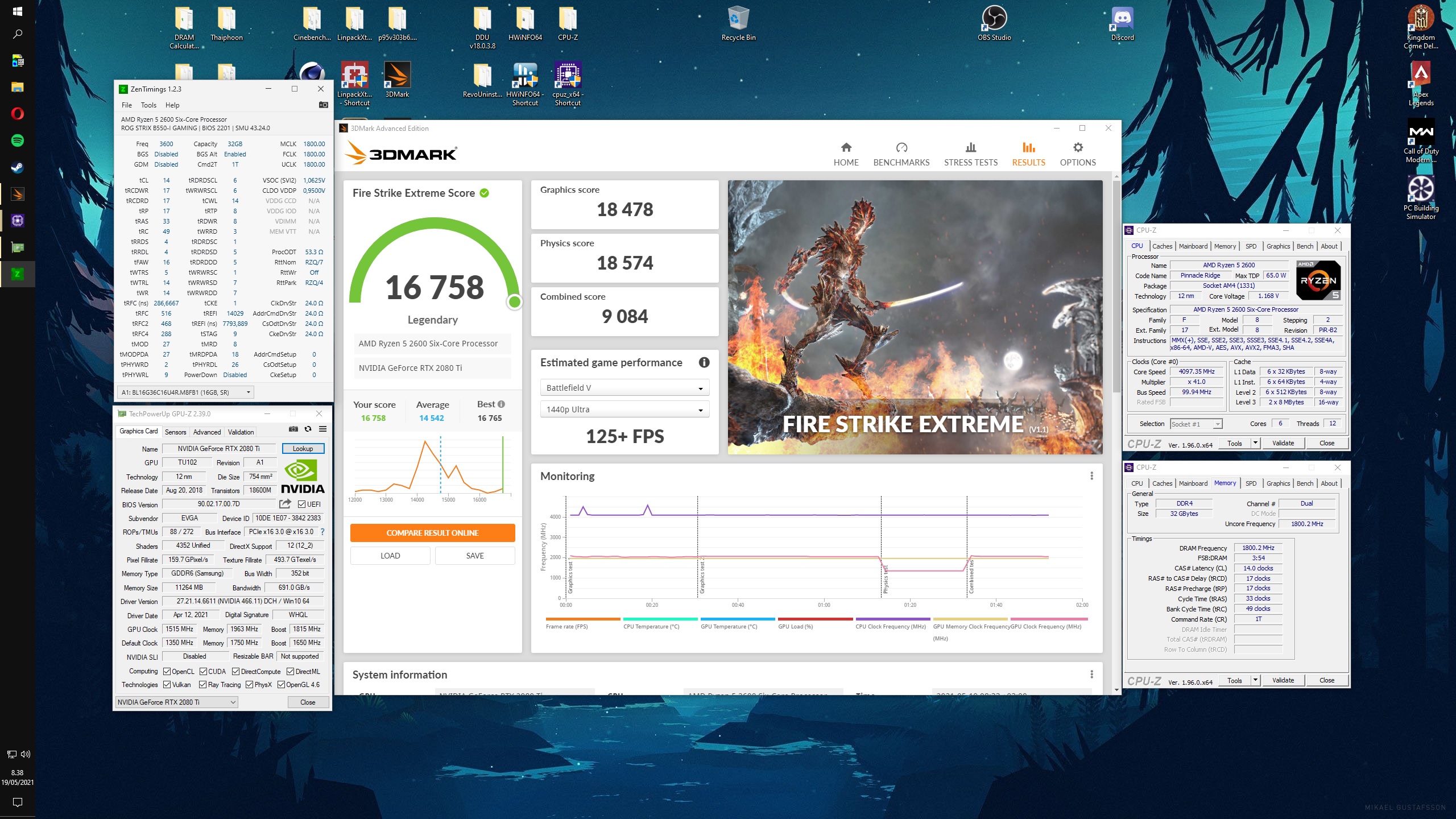
Task: Open ZenTimings memory module dropdown
Action: coord(185,392)
